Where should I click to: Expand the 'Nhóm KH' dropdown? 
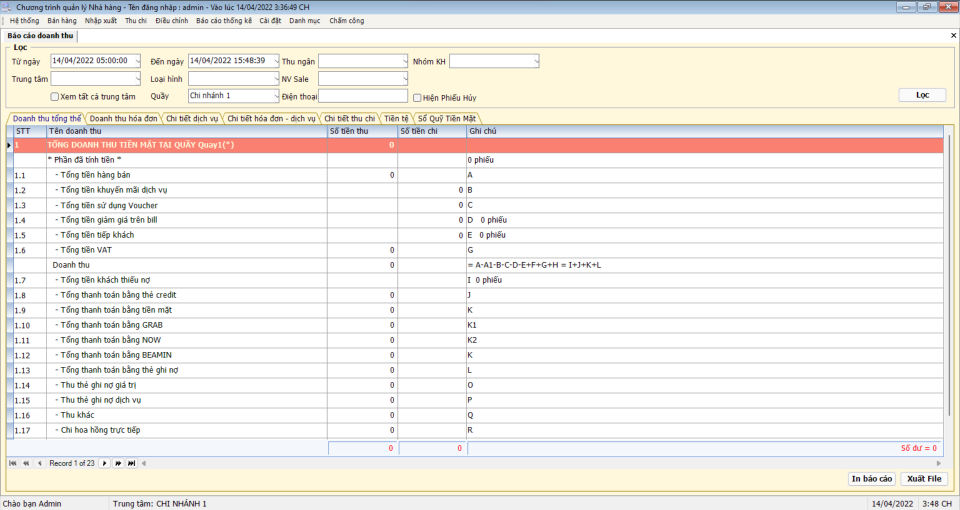[536, 61]
